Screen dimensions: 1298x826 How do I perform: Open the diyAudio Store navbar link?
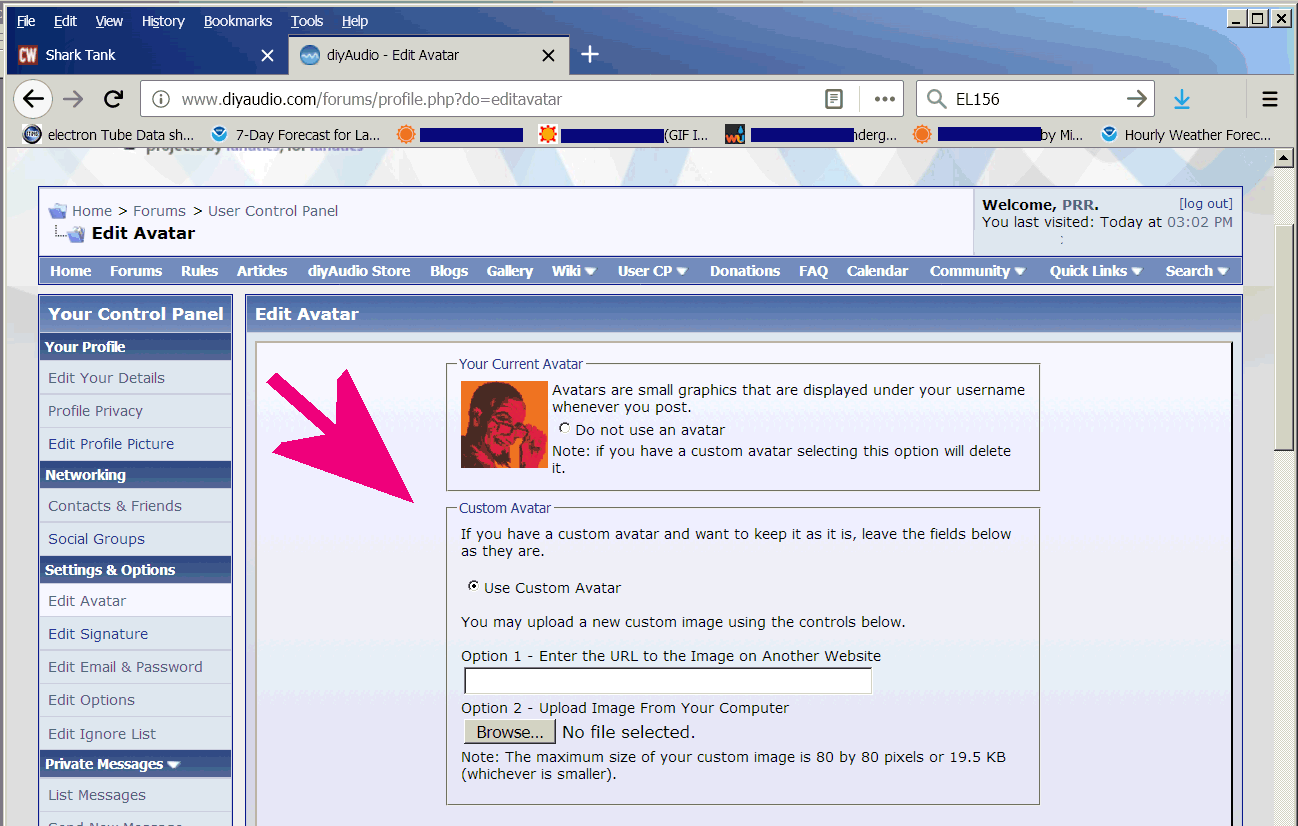click(x=359, y=271)
